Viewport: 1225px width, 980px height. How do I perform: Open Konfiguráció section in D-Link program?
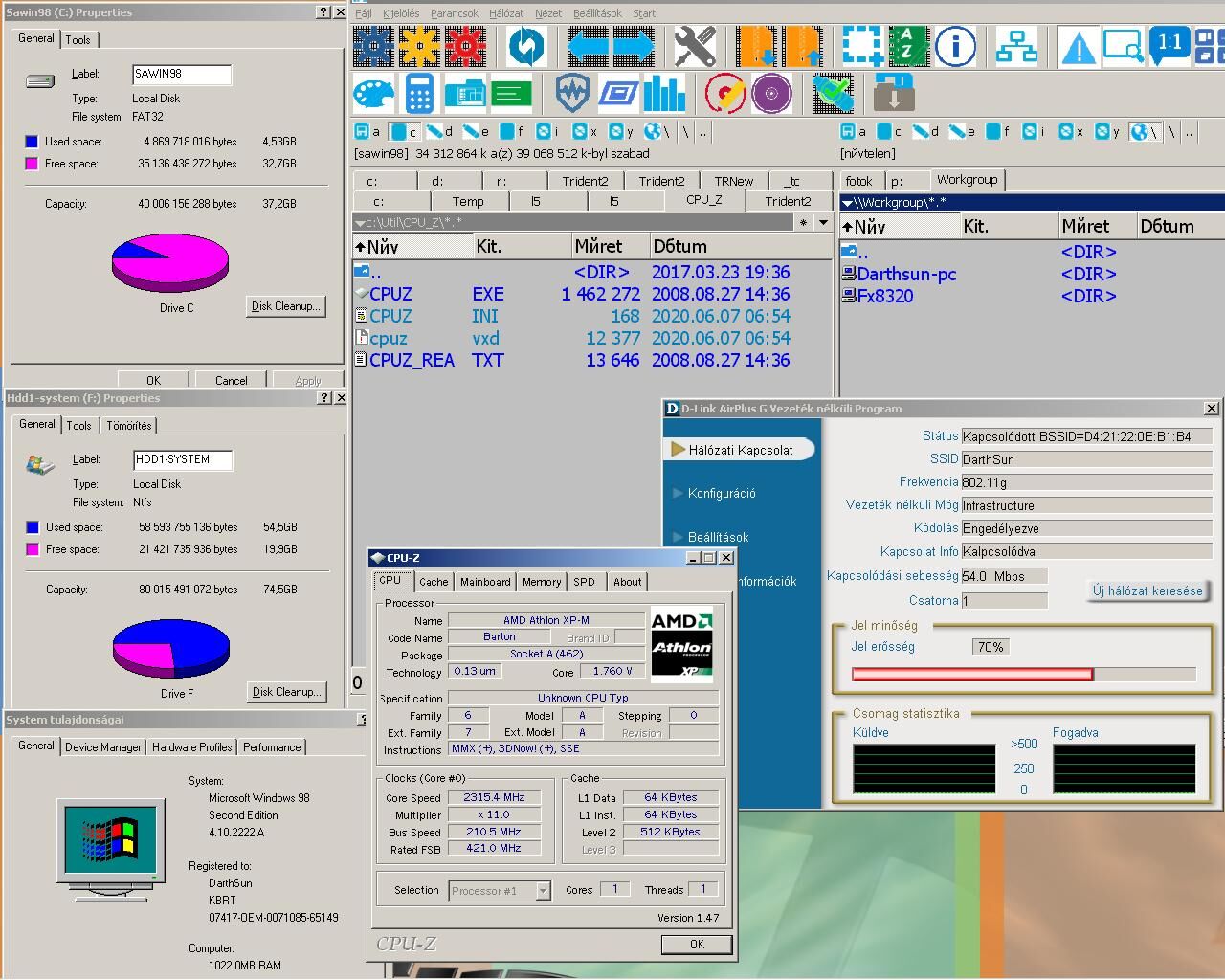[722, 494]
